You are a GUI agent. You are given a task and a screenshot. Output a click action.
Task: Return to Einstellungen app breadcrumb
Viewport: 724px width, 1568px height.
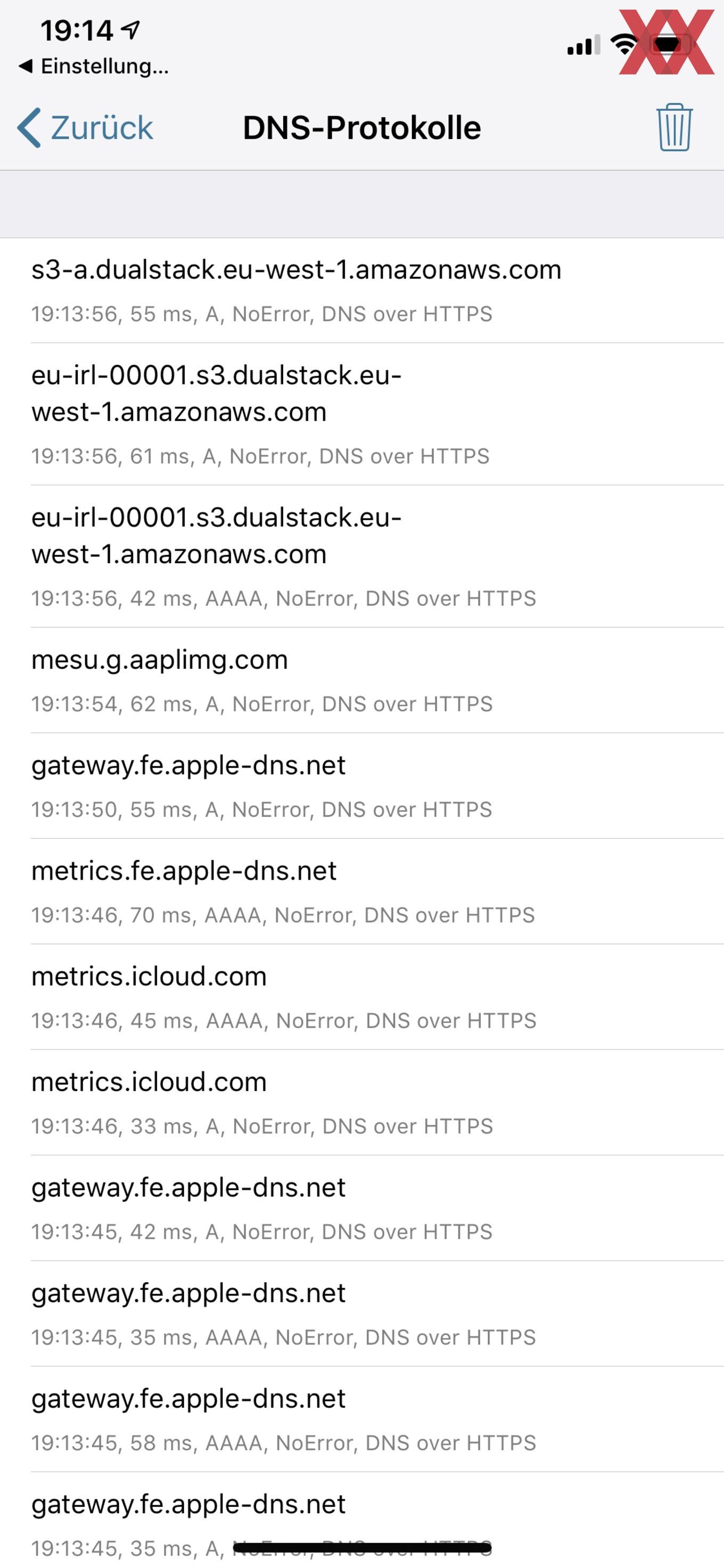pyautogui.click(x=93, y=65)
